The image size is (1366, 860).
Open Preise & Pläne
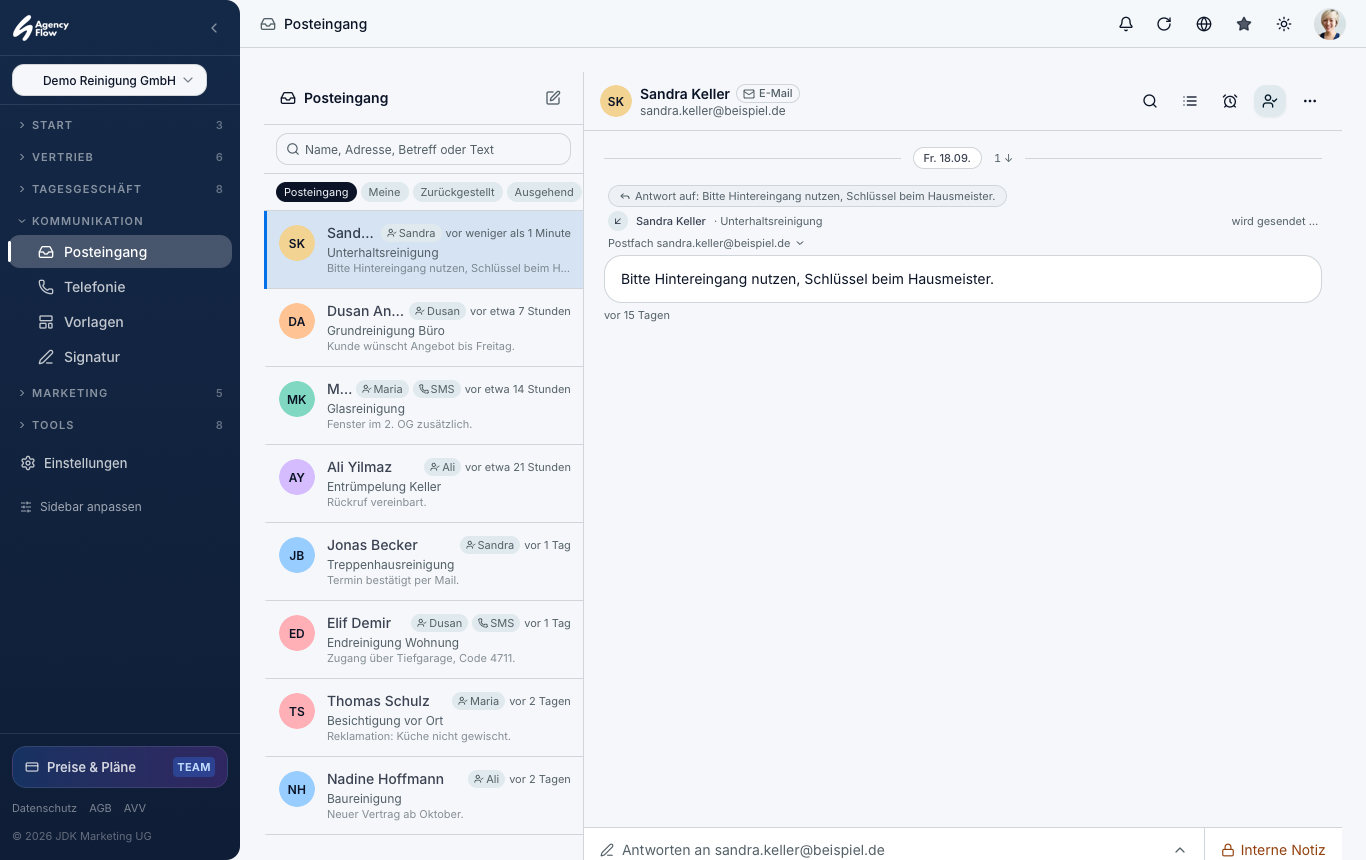click(x=120, y=767)
